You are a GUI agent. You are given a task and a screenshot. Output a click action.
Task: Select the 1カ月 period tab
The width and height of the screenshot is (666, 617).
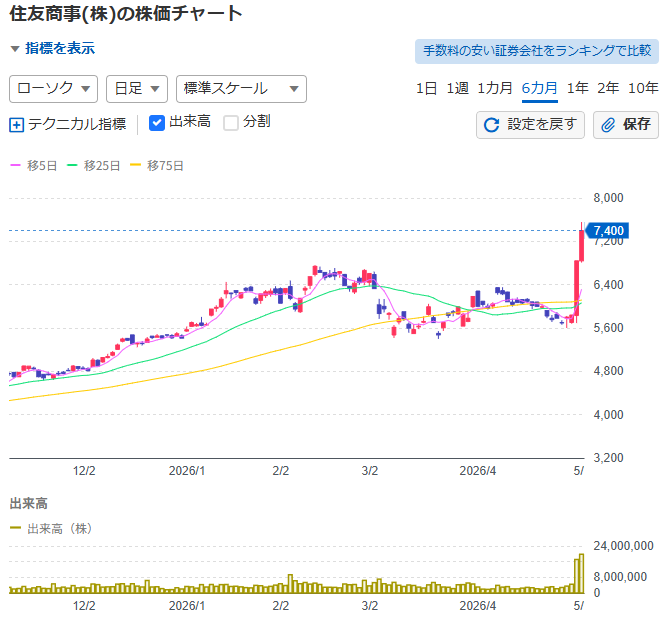495,88
